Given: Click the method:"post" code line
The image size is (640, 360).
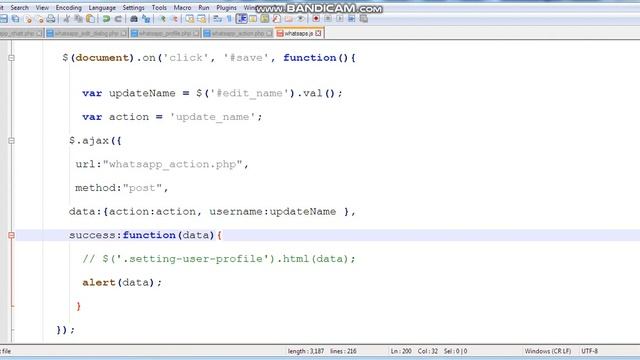Looking at the screenshot, I should click(x=122, y=188).
